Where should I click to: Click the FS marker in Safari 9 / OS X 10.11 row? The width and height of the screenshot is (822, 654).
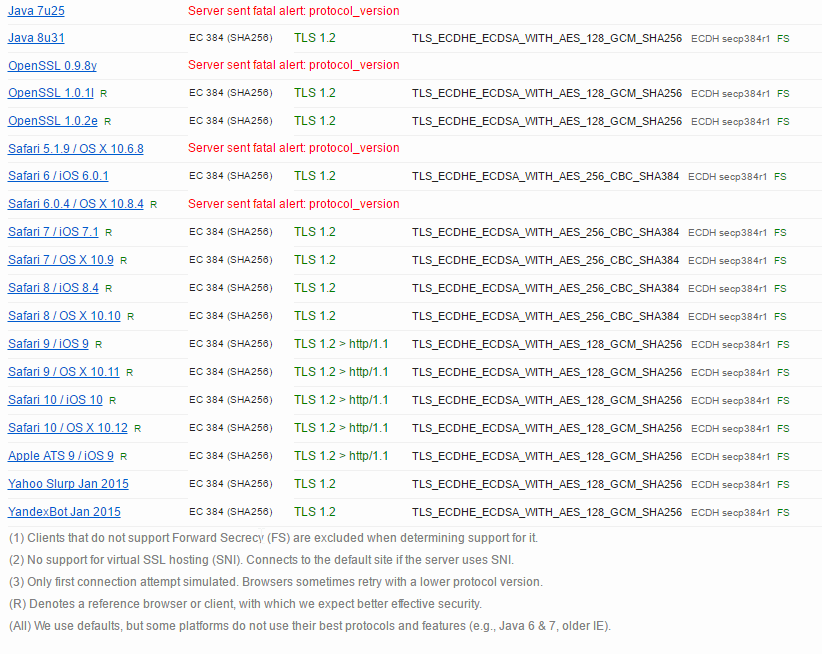783,373
